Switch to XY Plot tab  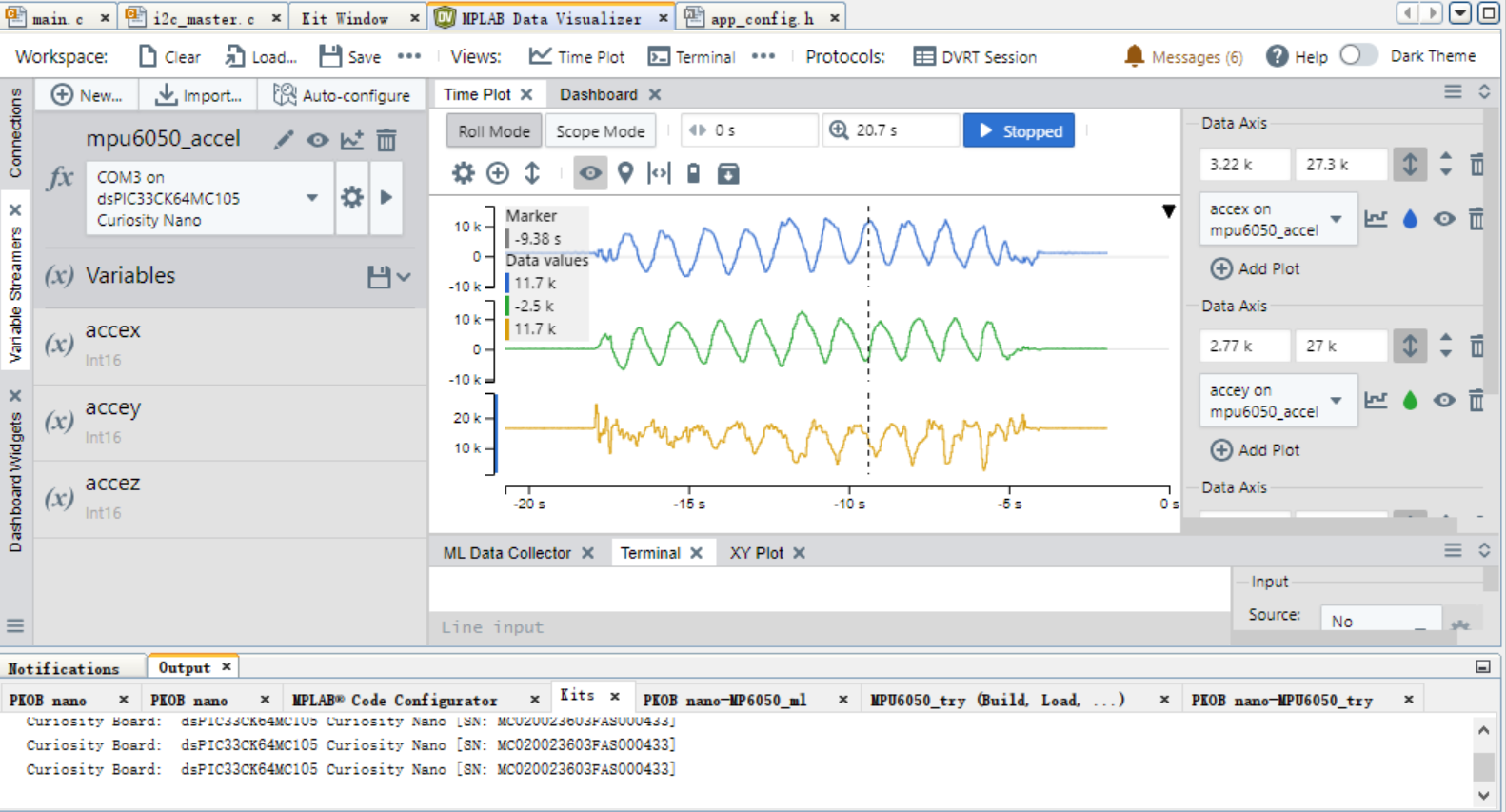pos(756,553)
